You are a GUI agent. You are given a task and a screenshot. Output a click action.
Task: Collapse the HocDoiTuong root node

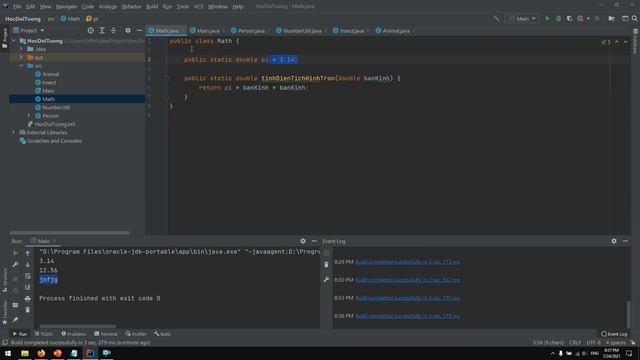14,41
